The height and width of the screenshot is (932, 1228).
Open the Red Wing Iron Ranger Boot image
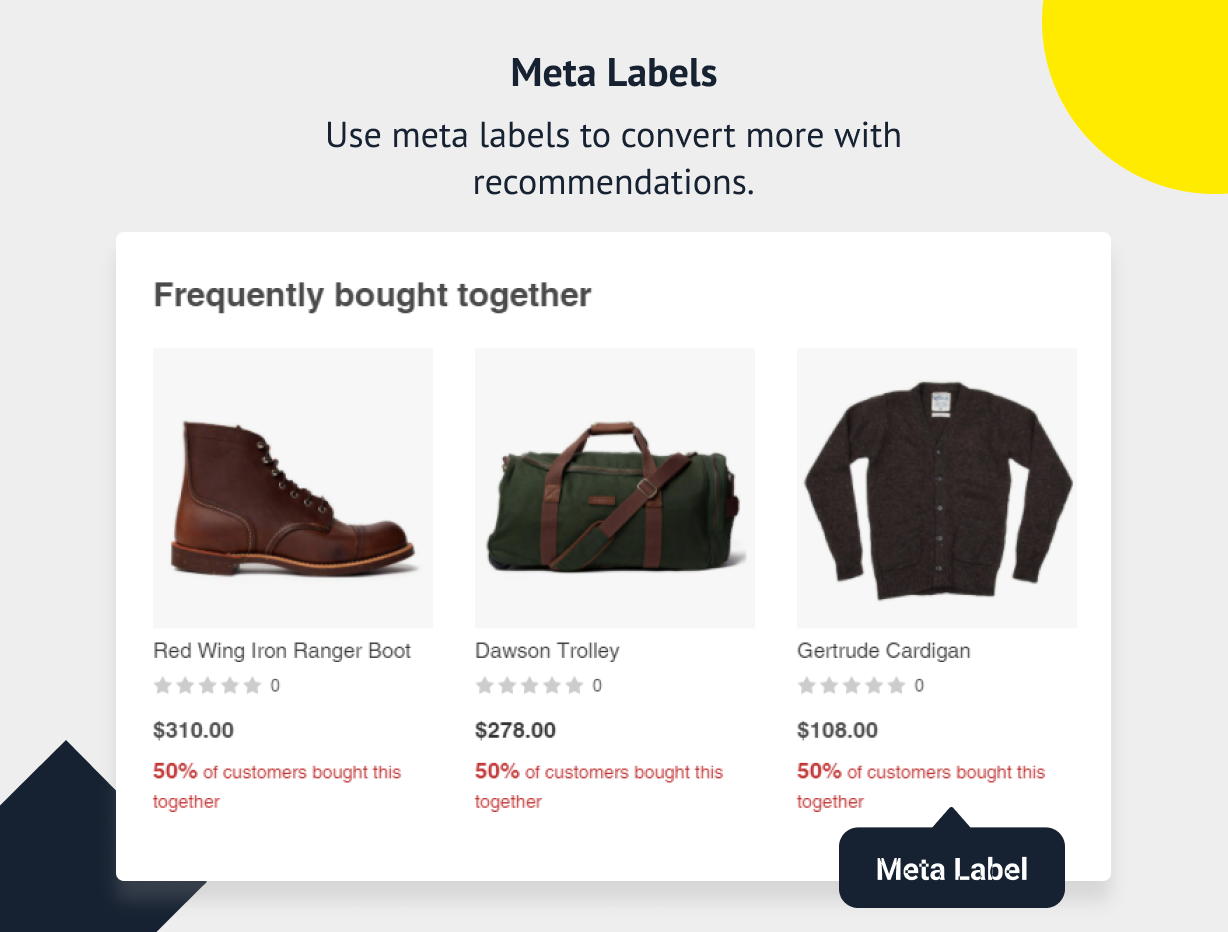pyautogui.click(x=293, y=488)
